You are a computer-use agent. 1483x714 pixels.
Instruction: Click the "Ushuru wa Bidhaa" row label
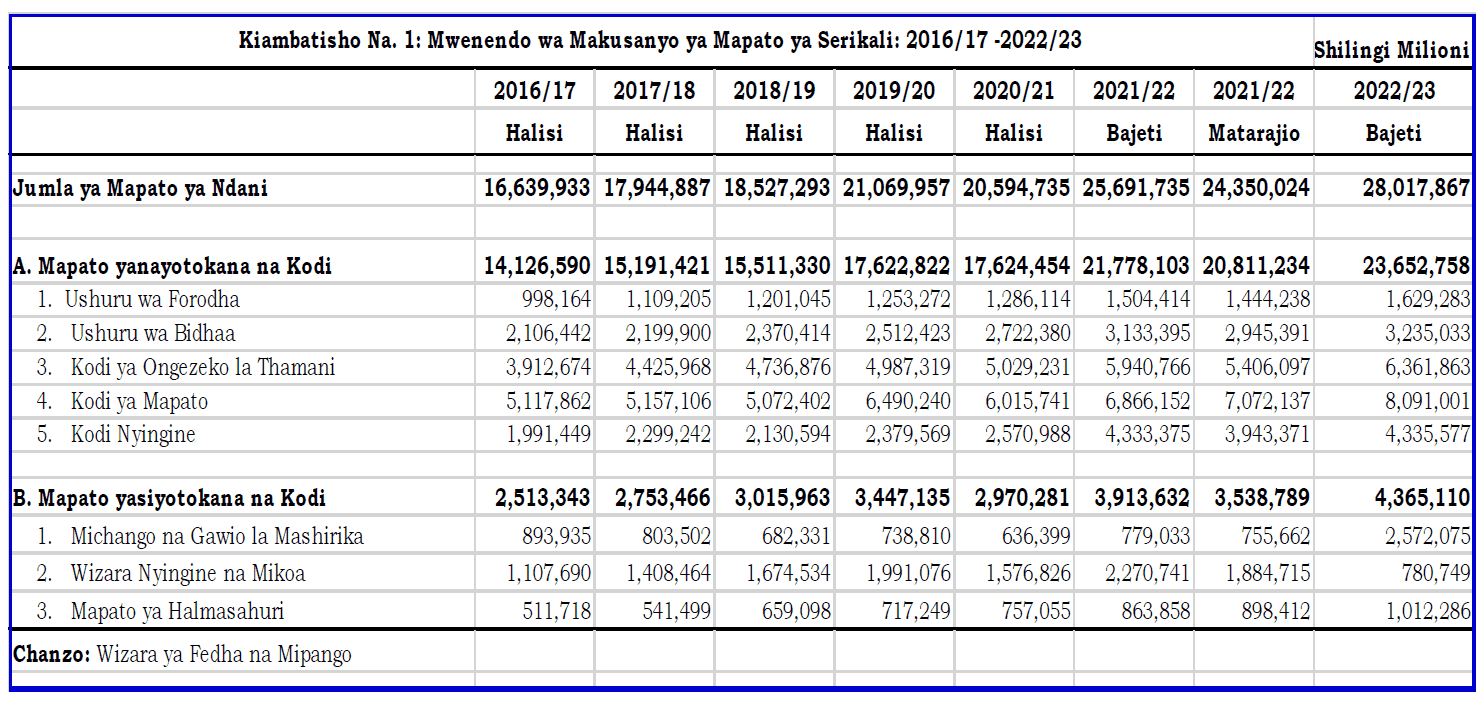point(153,333)
